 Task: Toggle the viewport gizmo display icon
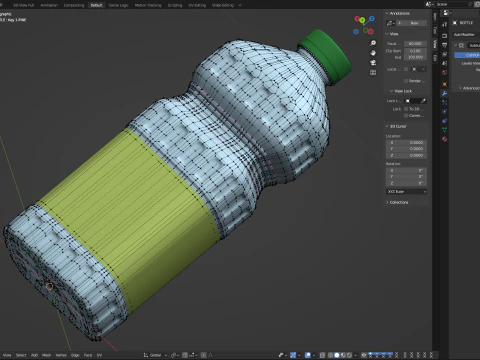tap(293, 355)
